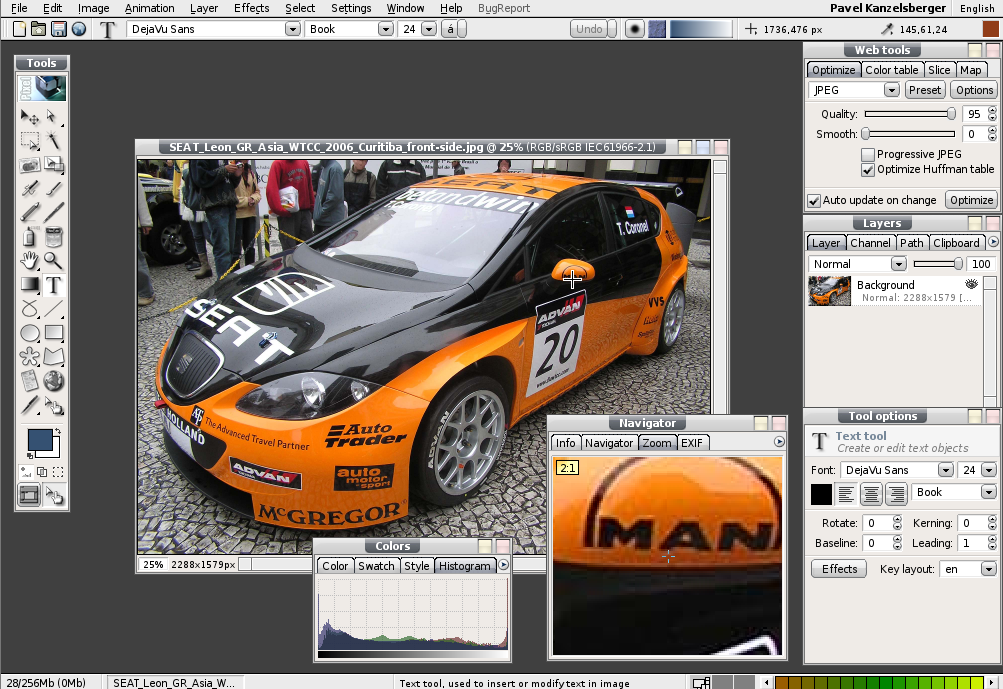The height and width of the screenshot is (689, 1003).
Task: Click the Open file folder icon
Action: pyautogui.click(x=39, y=29)
